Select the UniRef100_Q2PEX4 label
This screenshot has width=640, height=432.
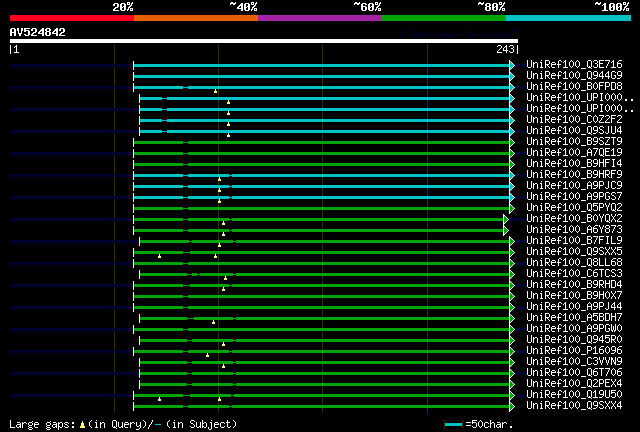point(574,384)
